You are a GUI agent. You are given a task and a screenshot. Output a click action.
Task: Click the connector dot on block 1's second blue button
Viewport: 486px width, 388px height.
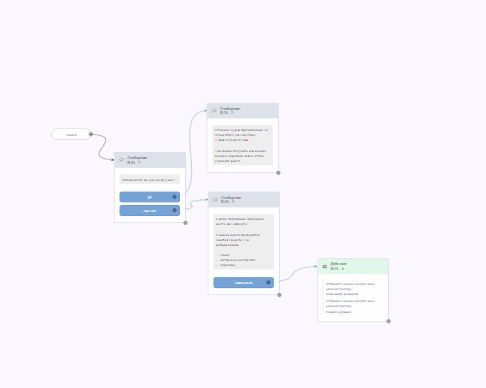174,210
